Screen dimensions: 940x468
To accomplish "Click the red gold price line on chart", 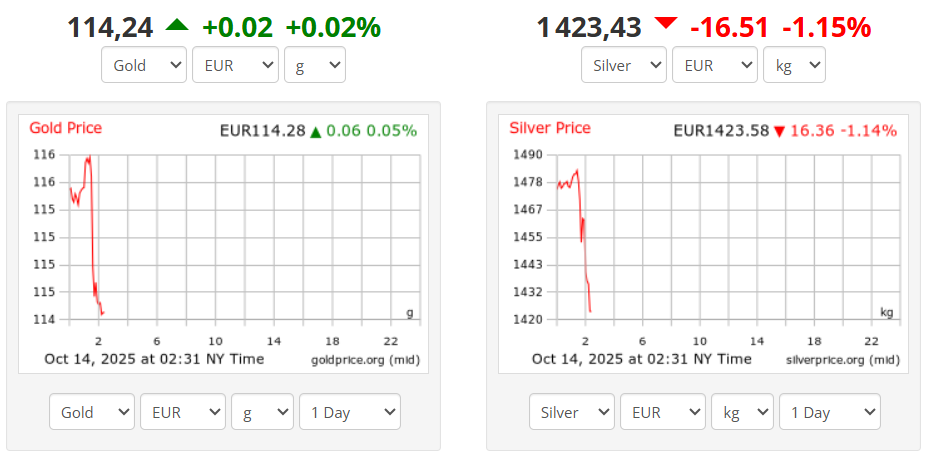I will point(92,250).
